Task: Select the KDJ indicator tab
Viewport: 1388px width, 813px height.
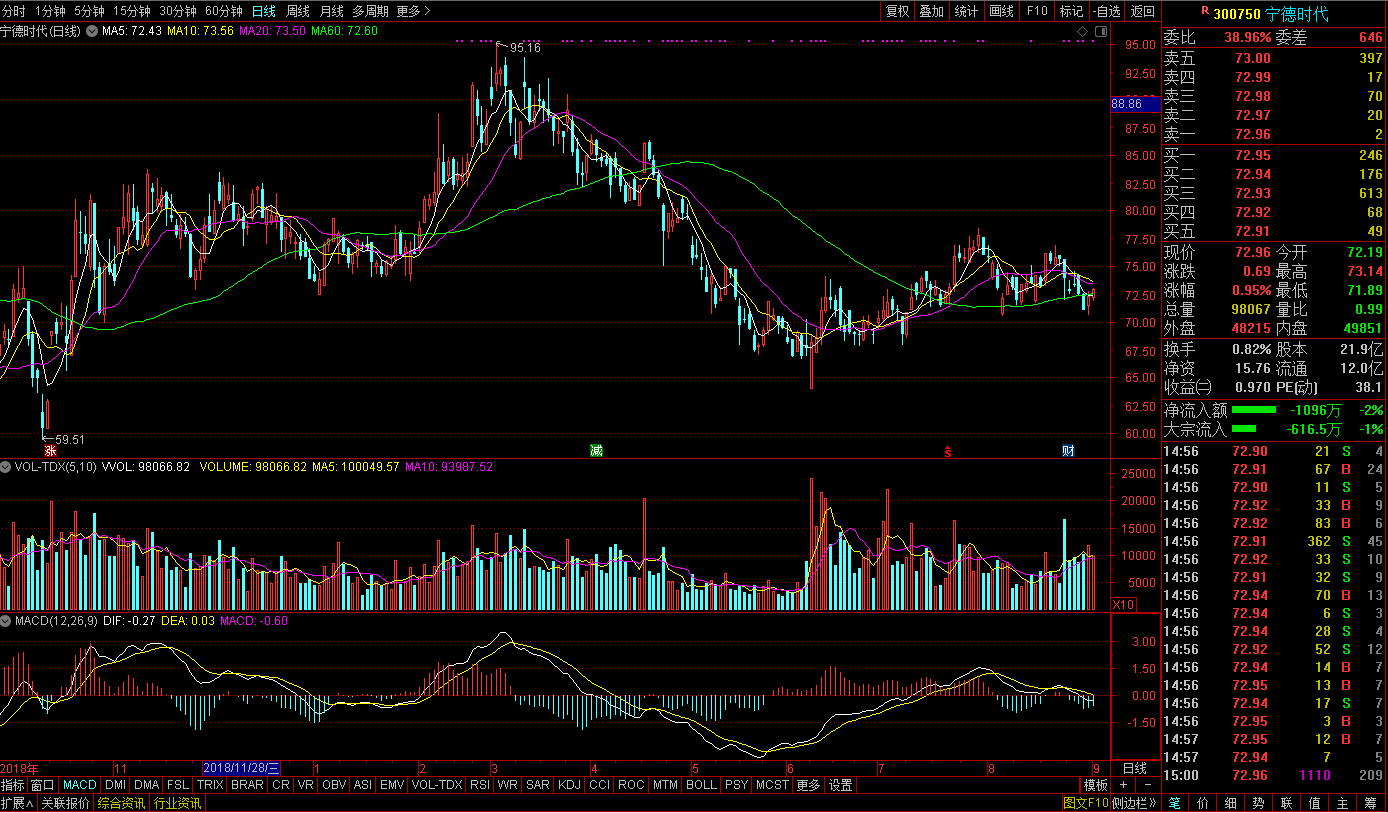Action: [x=569, y=785]
